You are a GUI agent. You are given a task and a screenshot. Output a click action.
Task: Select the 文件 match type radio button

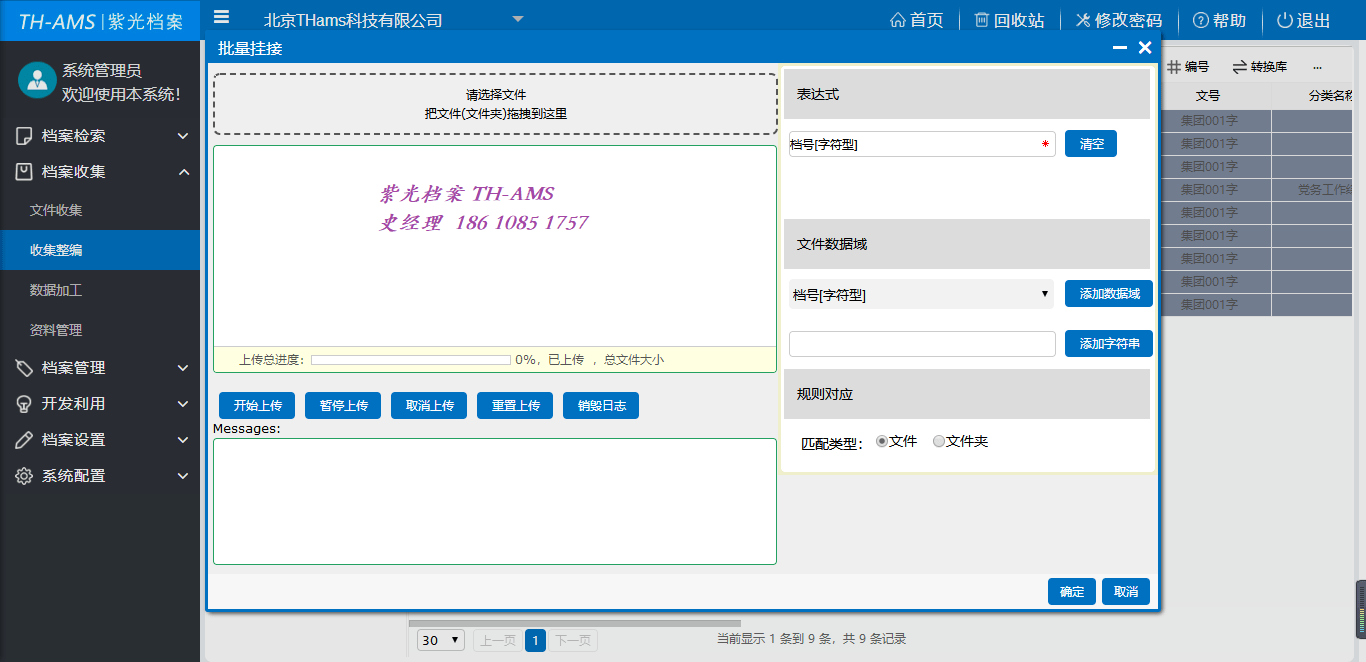[x=884, y=440]
